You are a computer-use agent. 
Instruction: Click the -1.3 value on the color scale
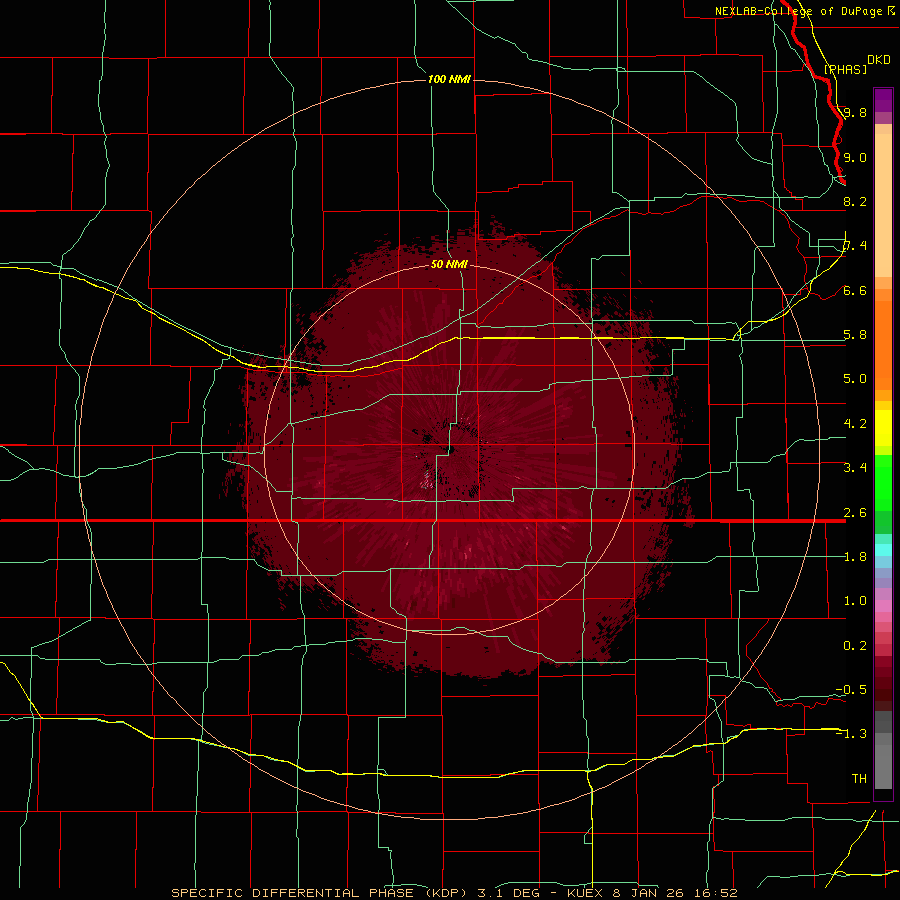tap(851, 734)
